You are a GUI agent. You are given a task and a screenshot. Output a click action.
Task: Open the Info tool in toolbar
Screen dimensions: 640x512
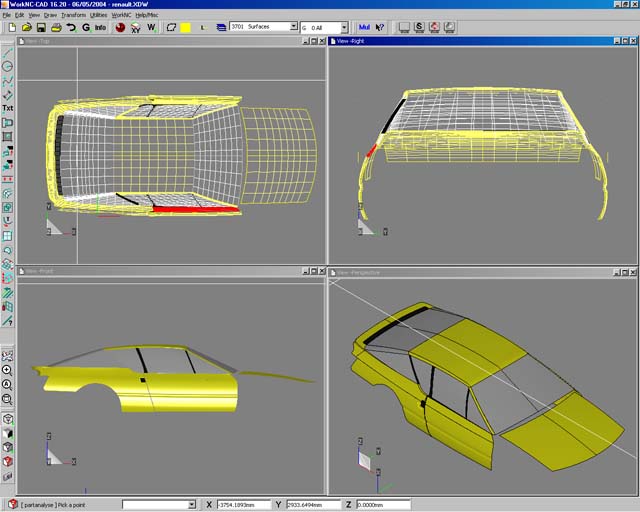(x=100, y=27)
